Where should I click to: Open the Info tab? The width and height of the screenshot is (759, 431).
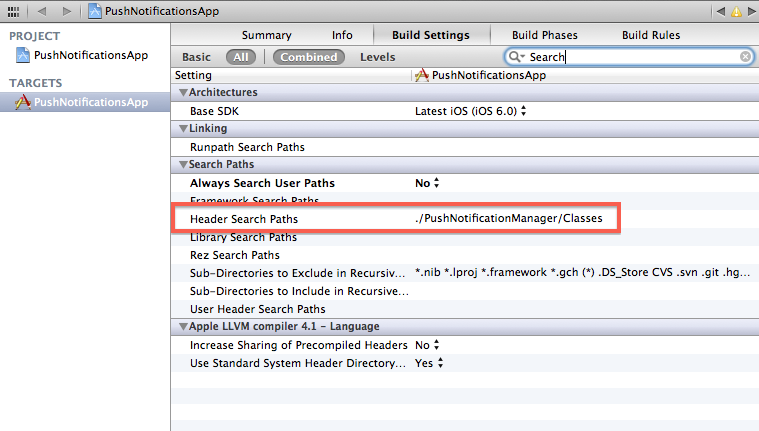tap(342, 35)
